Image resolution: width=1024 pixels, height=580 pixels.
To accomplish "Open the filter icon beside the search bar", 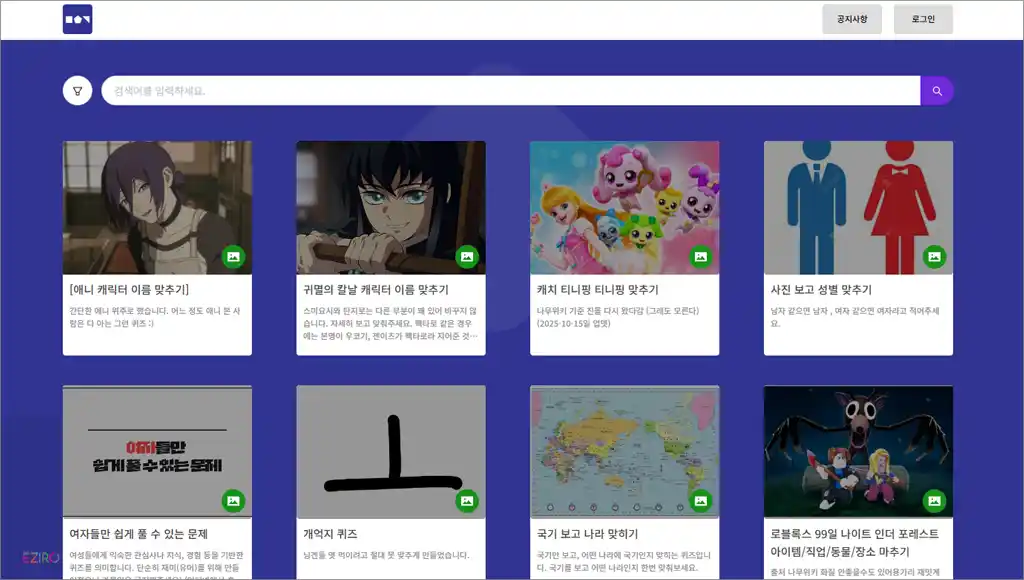I will (x=77, y=91).
